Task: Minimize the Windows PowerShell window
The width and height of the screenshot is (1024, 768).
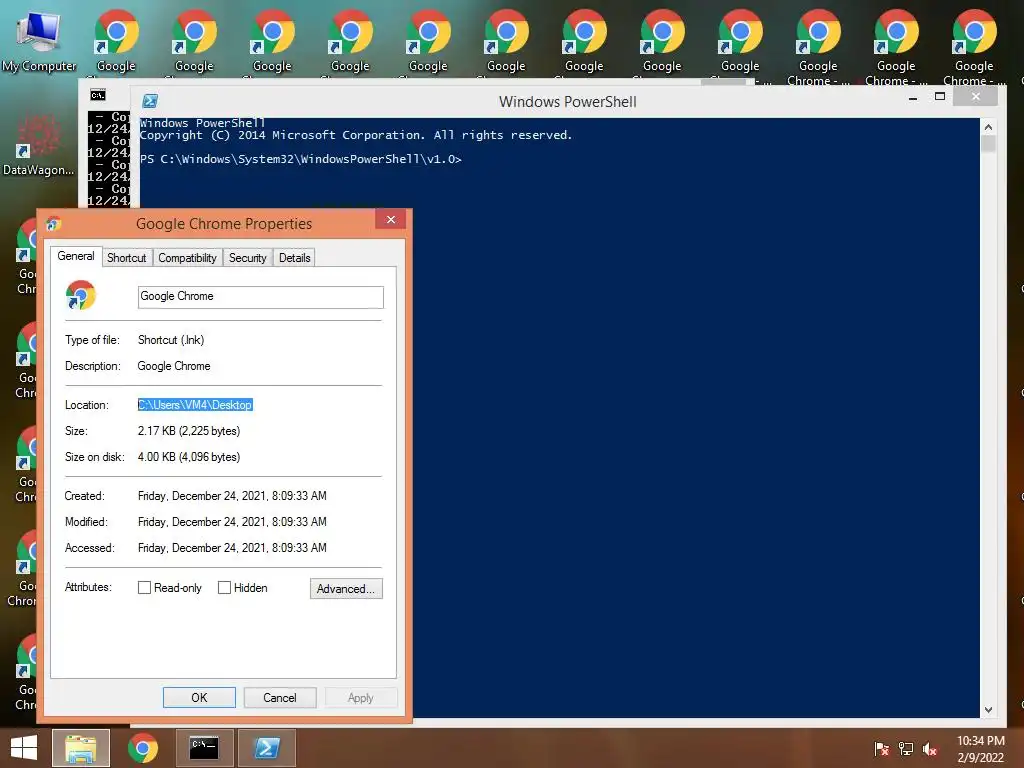Action: [x=913, y=97]
